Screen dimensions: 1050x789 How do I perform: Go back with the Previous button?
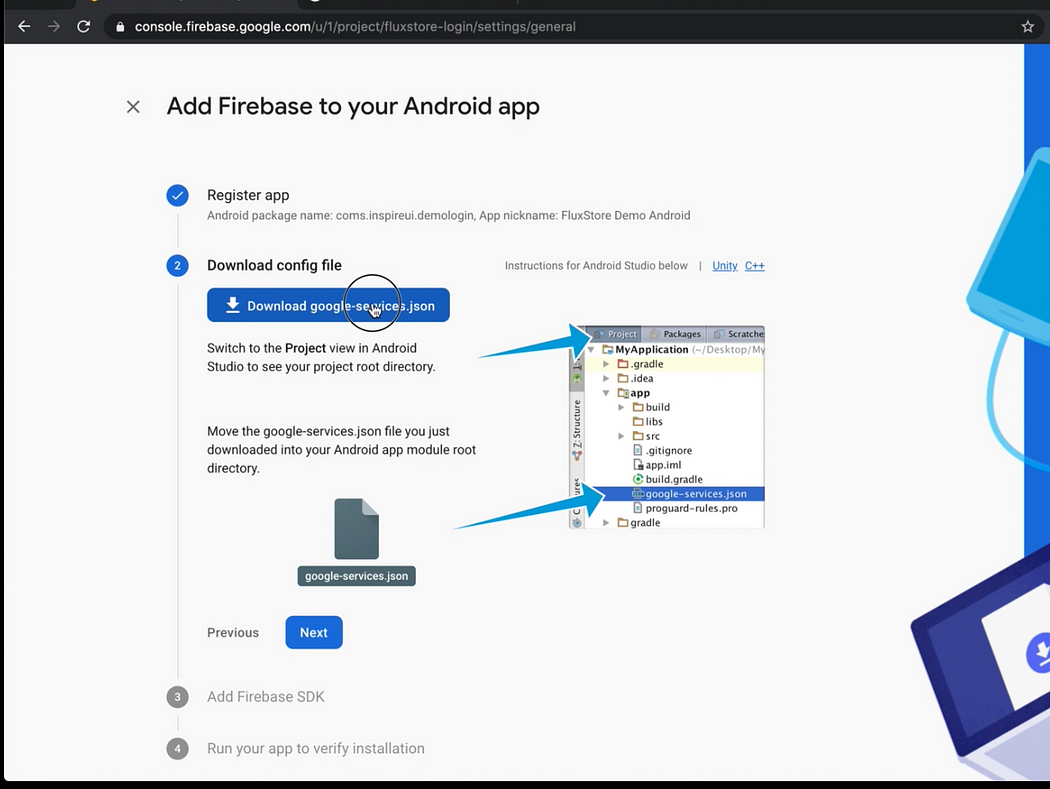click(233, 632)
